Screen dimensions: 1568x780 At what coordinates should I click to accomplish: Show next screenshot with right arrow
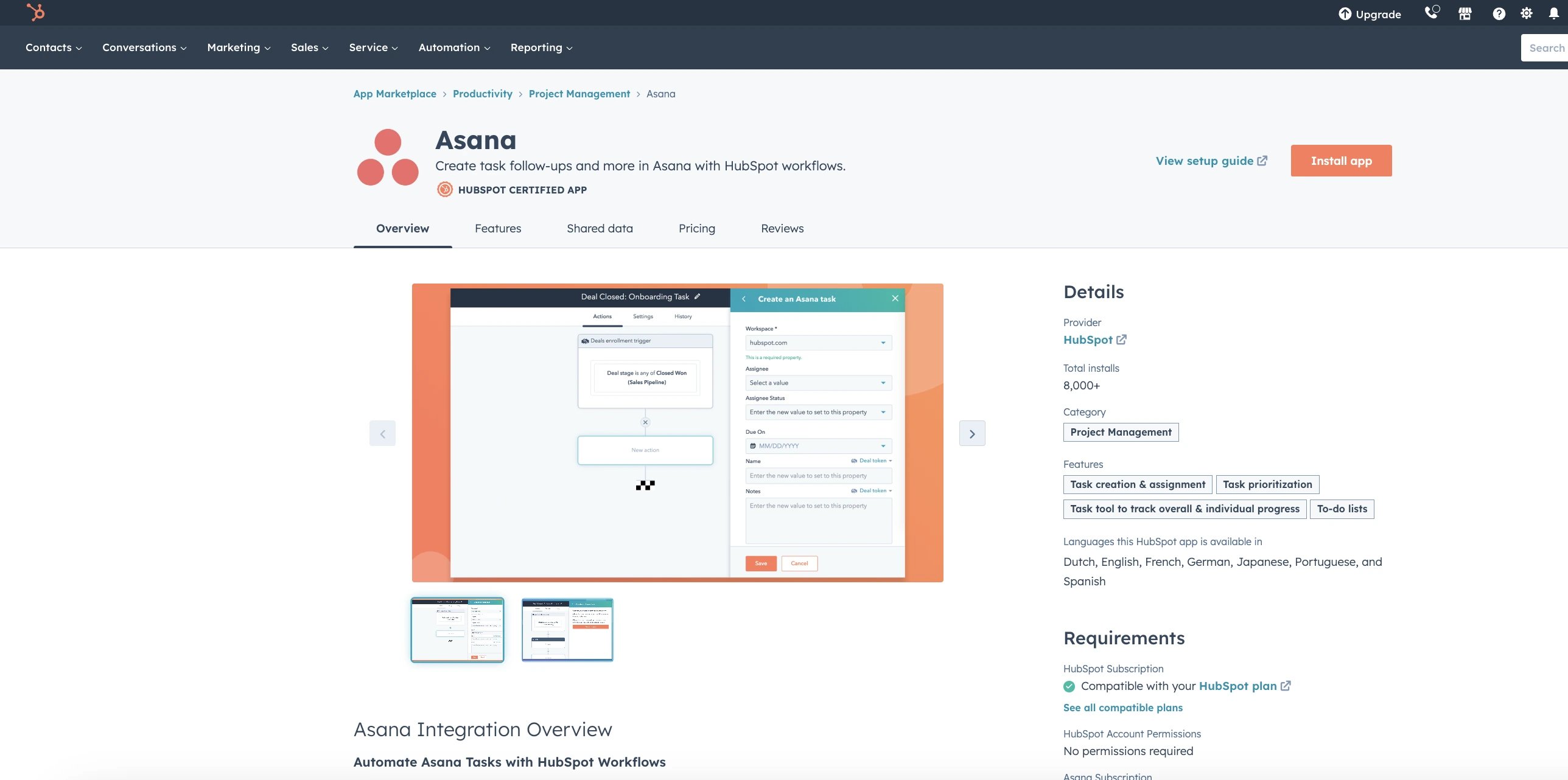[x=972, y=433]
